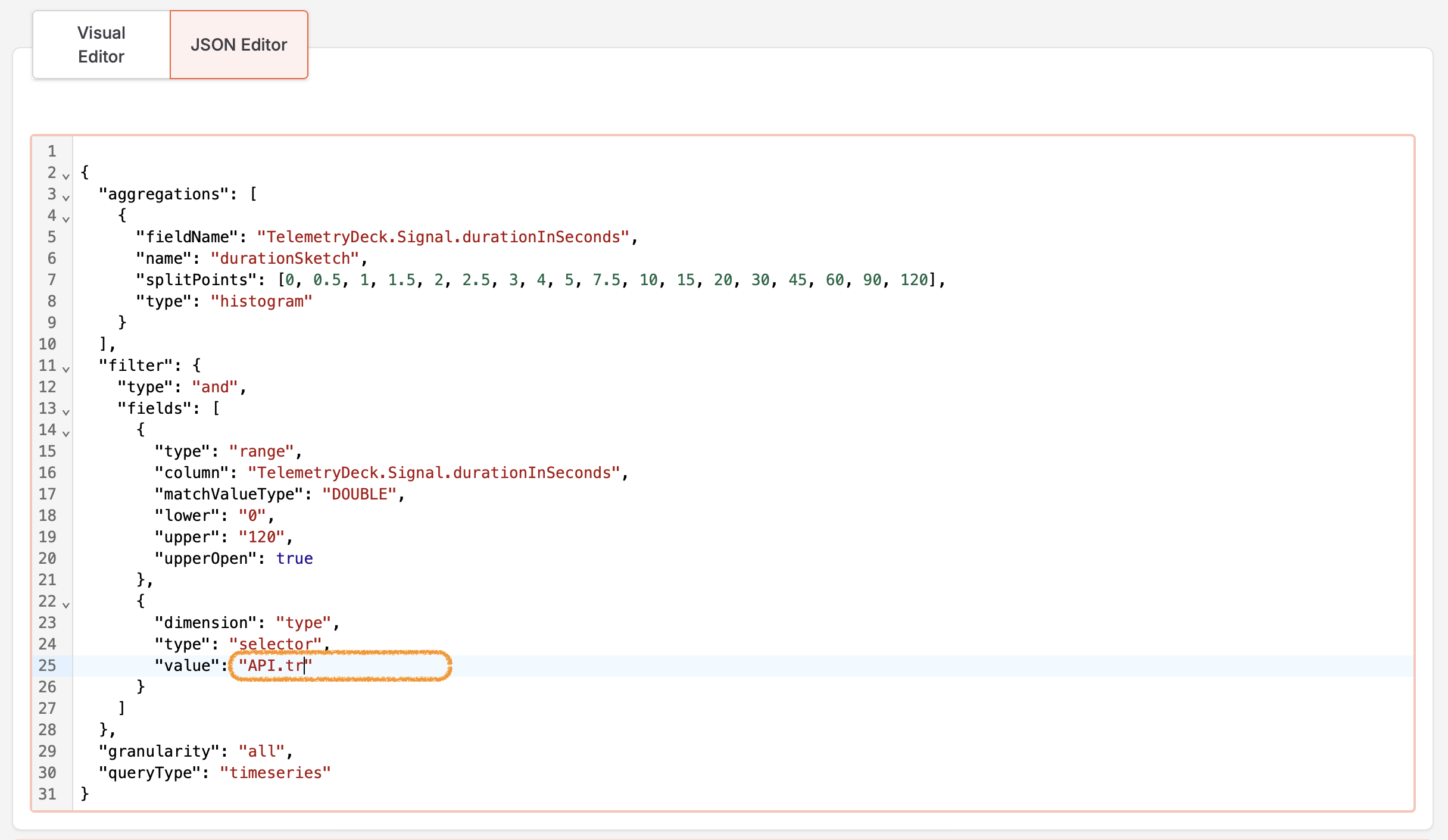
Task: Select the durationSketch name value
Action: (286, 258)
